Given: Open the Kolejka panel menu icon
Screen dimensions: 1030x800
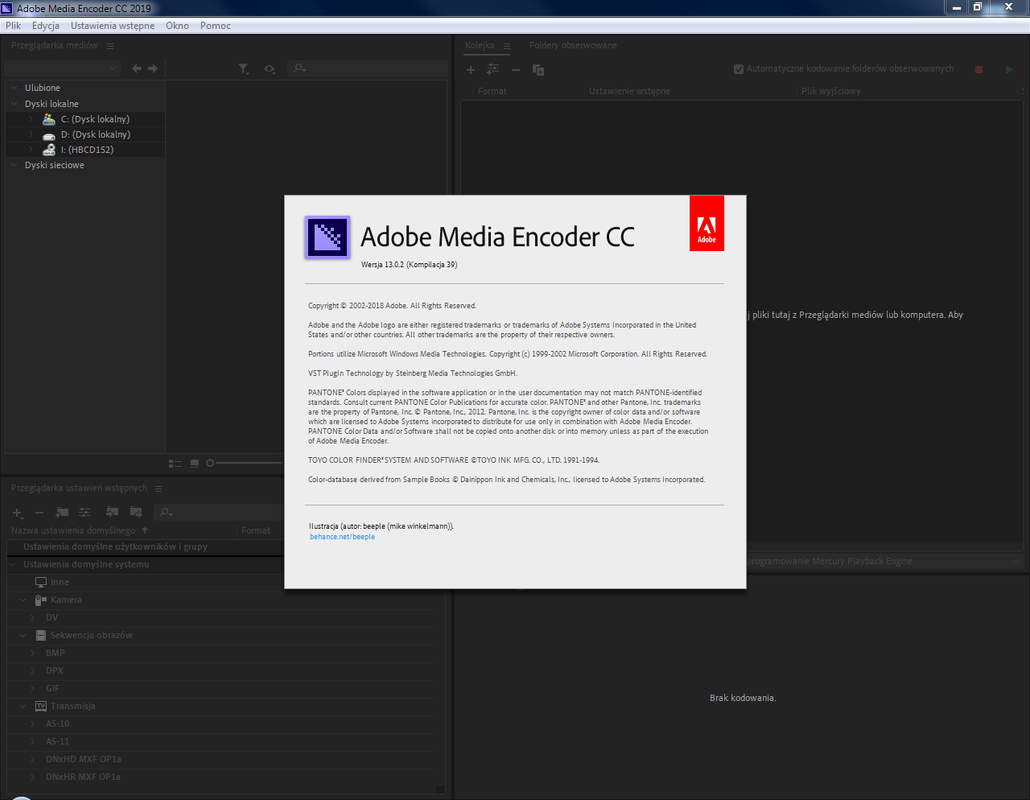Looking at the screenshot, I should (x=506, y=46).
